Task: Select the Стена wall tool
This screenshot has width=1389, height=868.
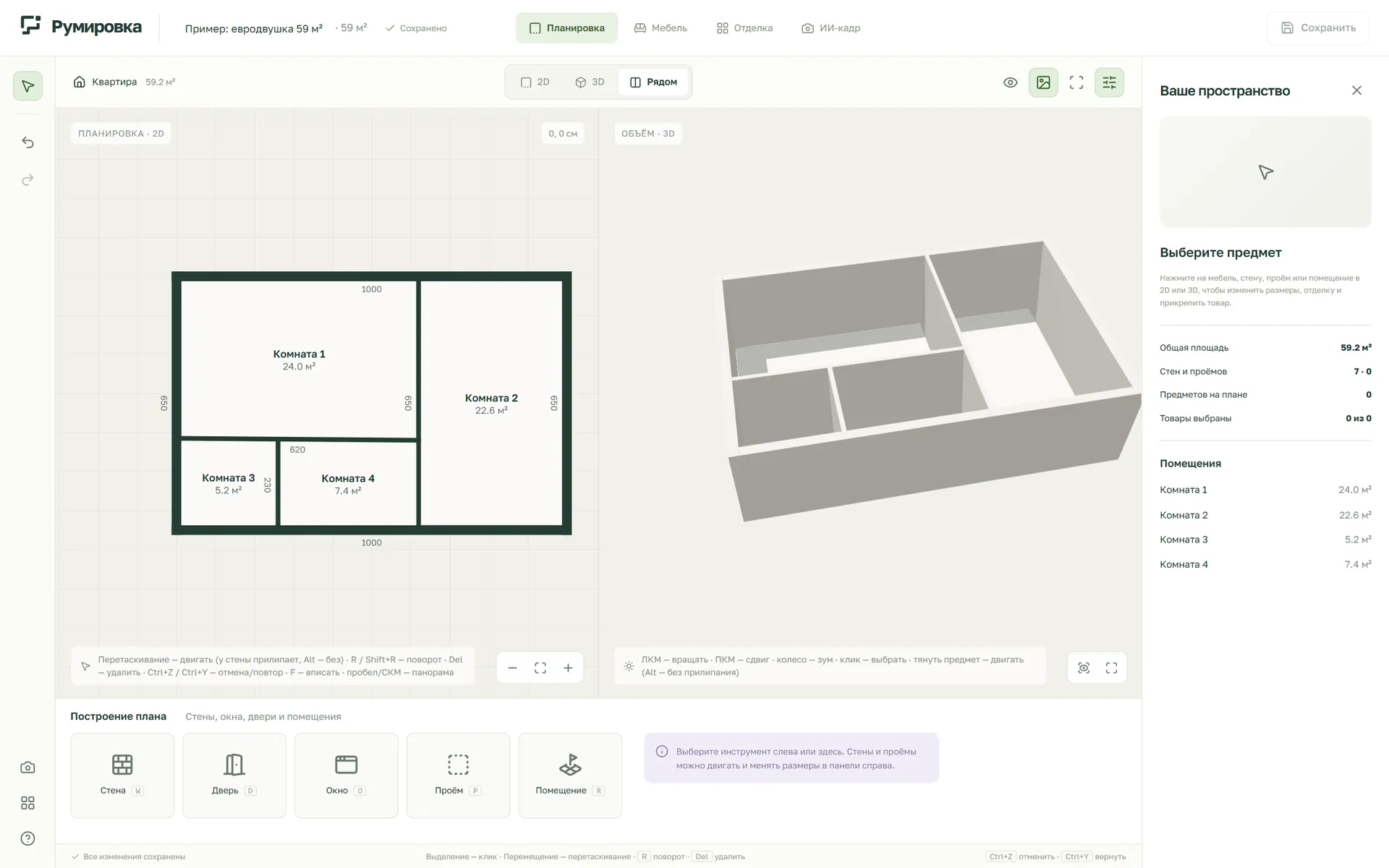Action: [122, 775]
